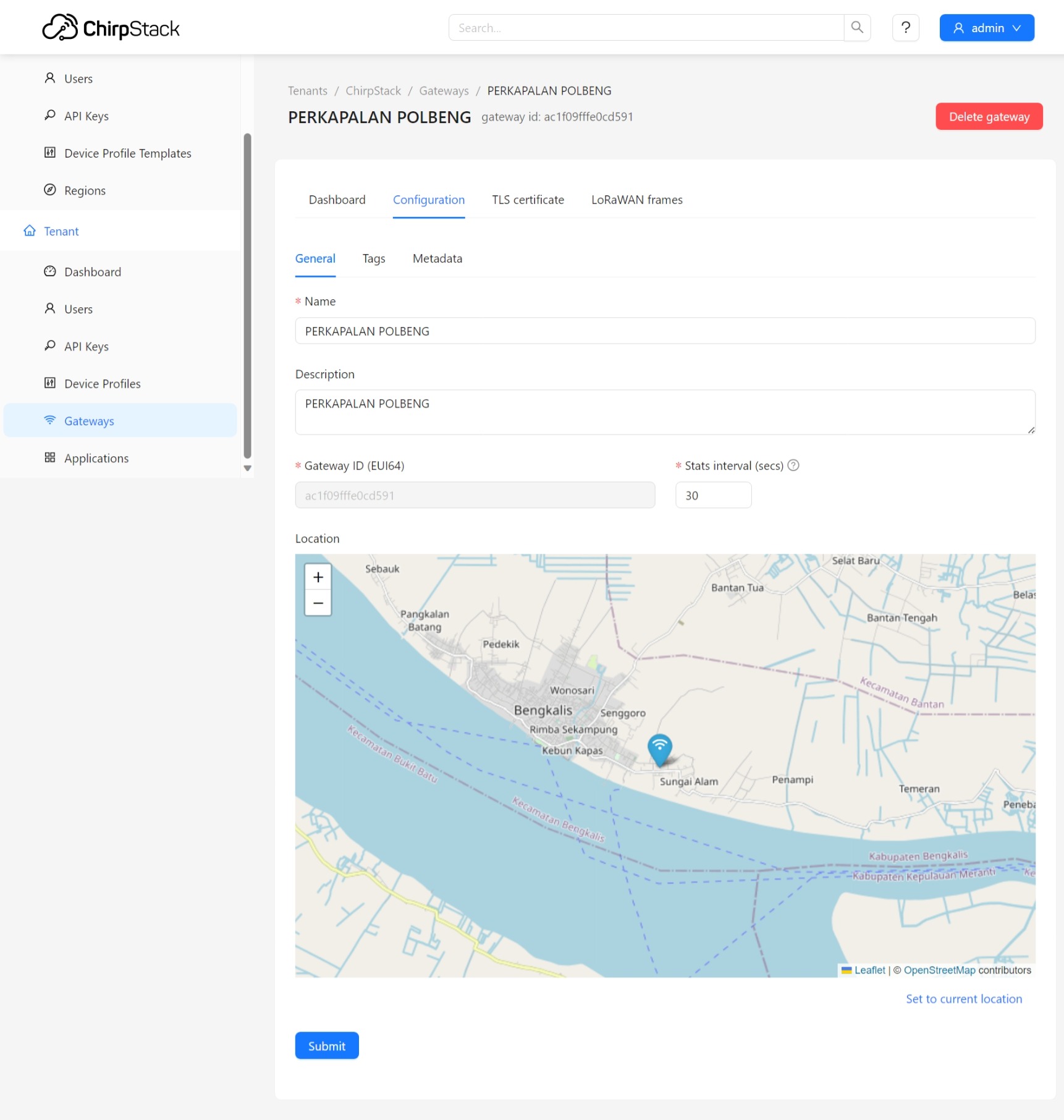Submit the gateway configuration form
Screen dimensions: 1064x1120
coord(326,1046)
